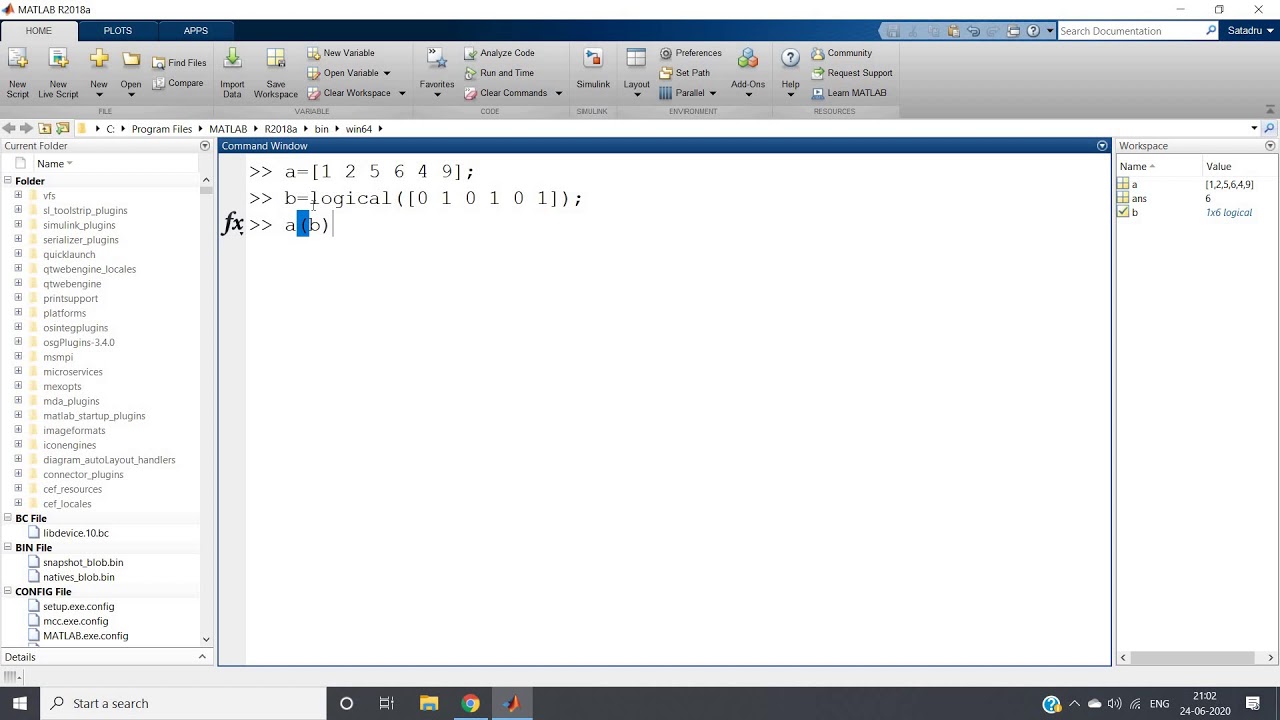1280x720 pixels.
Task: Open Windows Start menu
Action: [x=19, y=703]
